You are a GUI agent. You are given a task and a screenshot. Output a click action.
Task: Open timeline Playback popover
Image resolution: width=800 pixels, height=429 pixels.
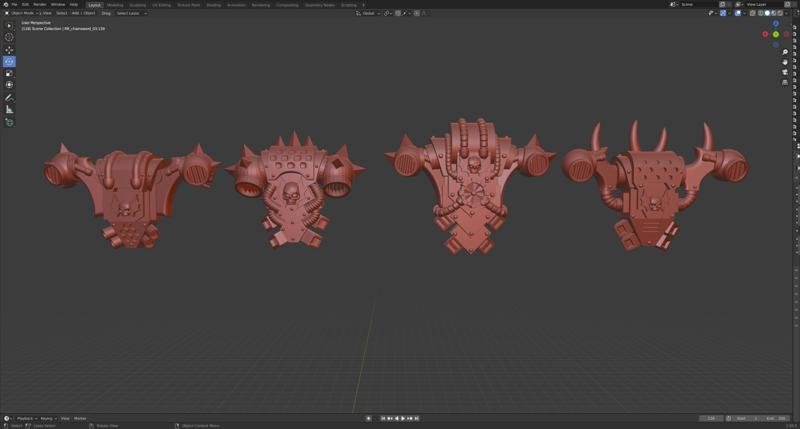tap(27, 418)
